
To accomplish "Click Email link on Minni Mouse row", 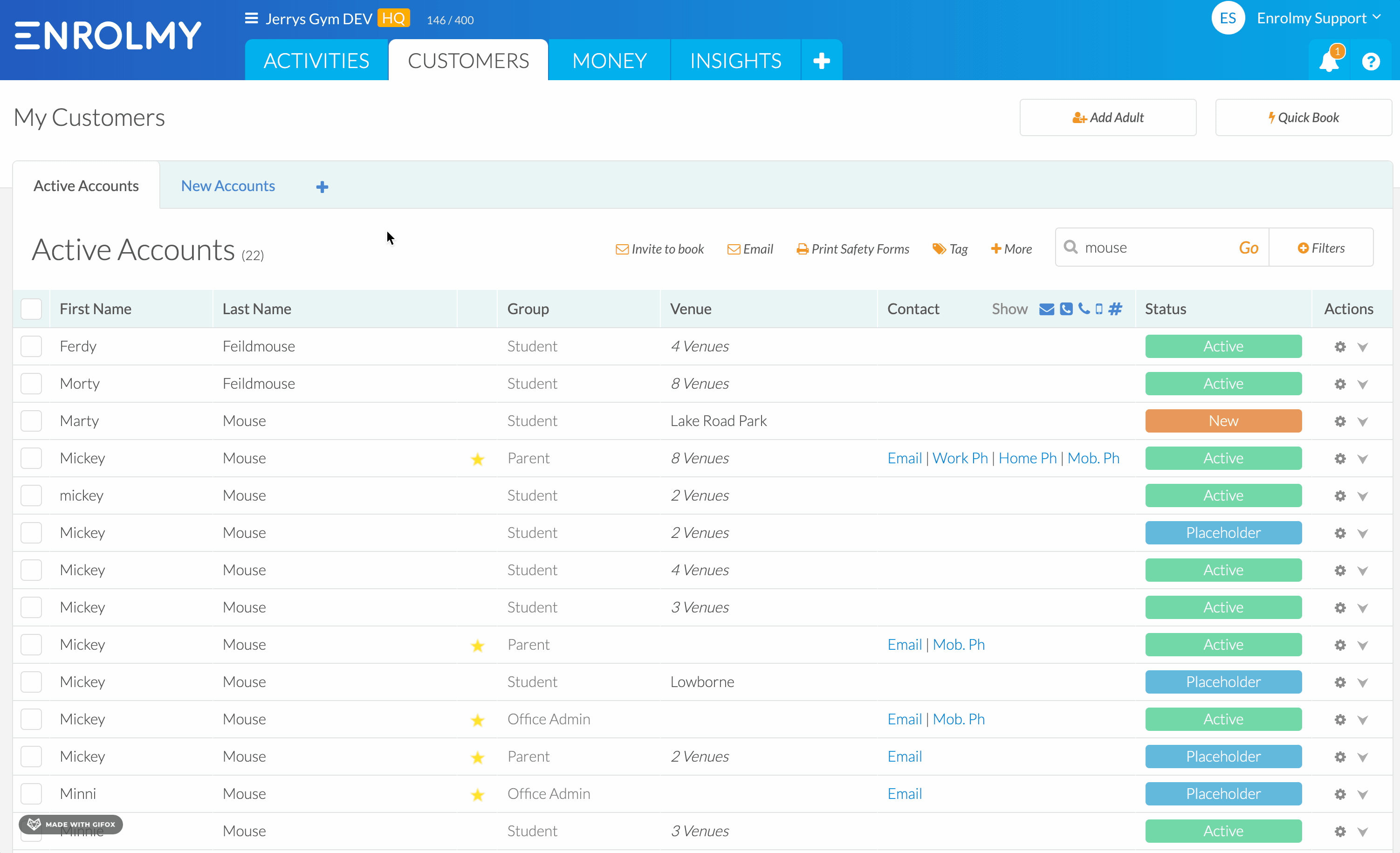I will coord(905,794).
